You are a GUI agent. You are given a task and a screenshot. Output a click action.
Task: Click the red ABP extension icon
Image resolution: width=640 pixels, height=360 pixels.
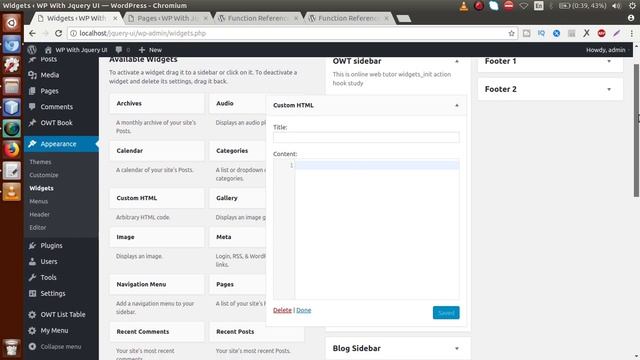tap(601, 33)
